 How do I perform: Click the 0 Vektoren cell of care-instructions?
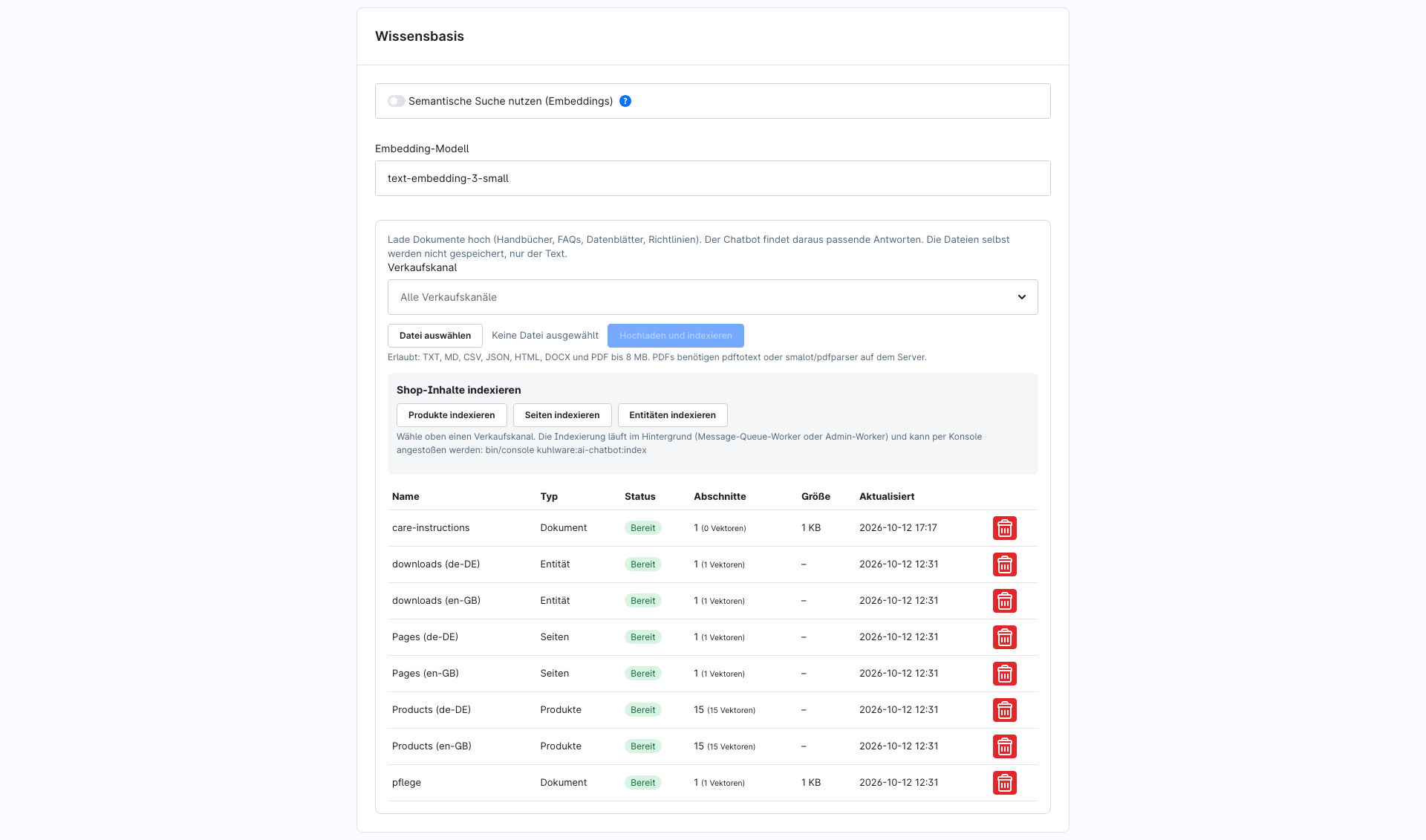(720, 528)
